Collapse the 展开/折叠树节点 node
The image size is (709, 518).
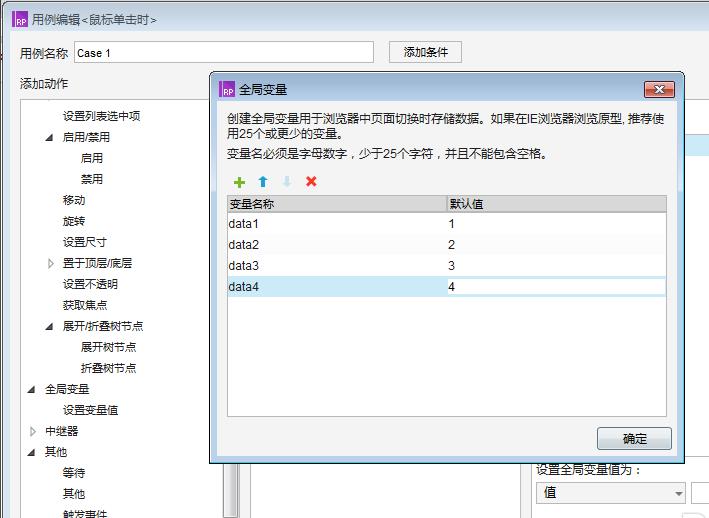point(49,326)
